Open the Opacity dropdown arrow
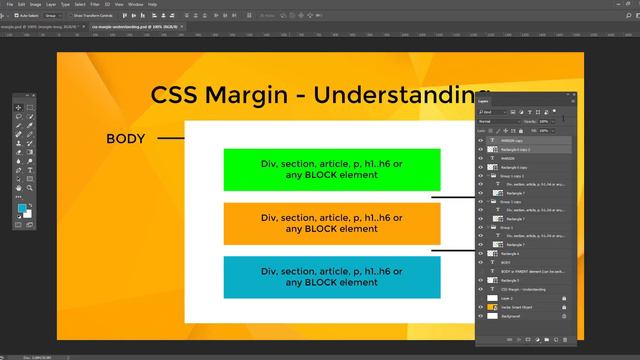Viewport: 640px width, 360px height. click(553, 122)
